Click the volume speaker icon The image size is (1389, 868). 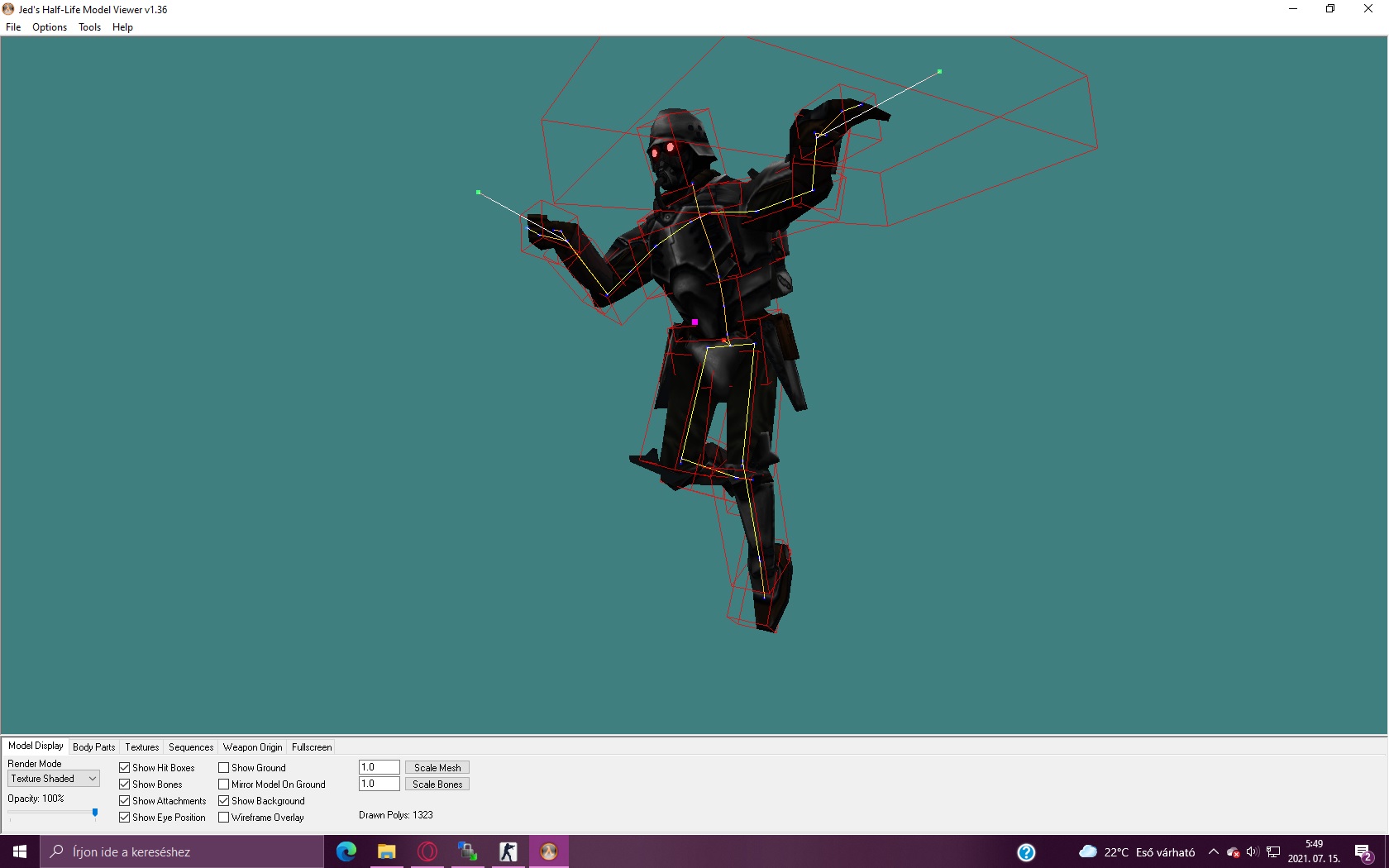coord(1252,852)
